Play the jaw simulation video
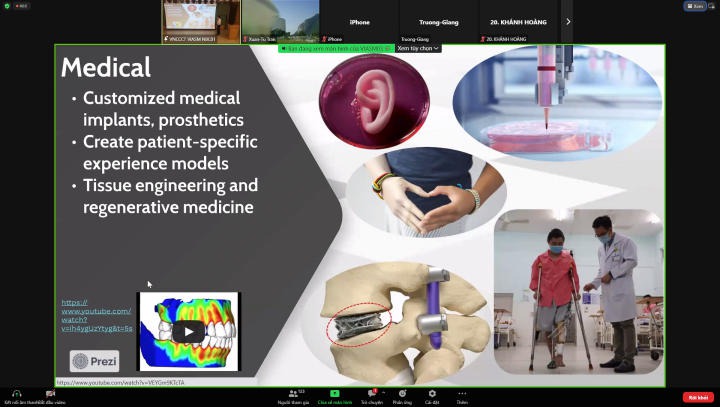Screen dimensions: 720x407 (189, 331)
